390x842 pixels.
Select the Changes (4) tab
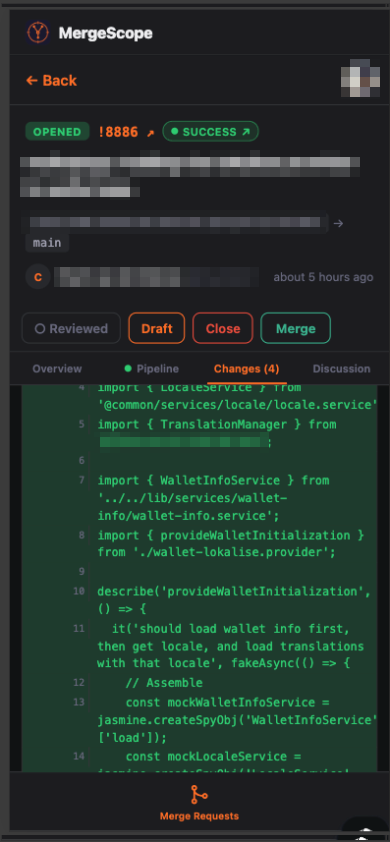click(x=247, y=369)
